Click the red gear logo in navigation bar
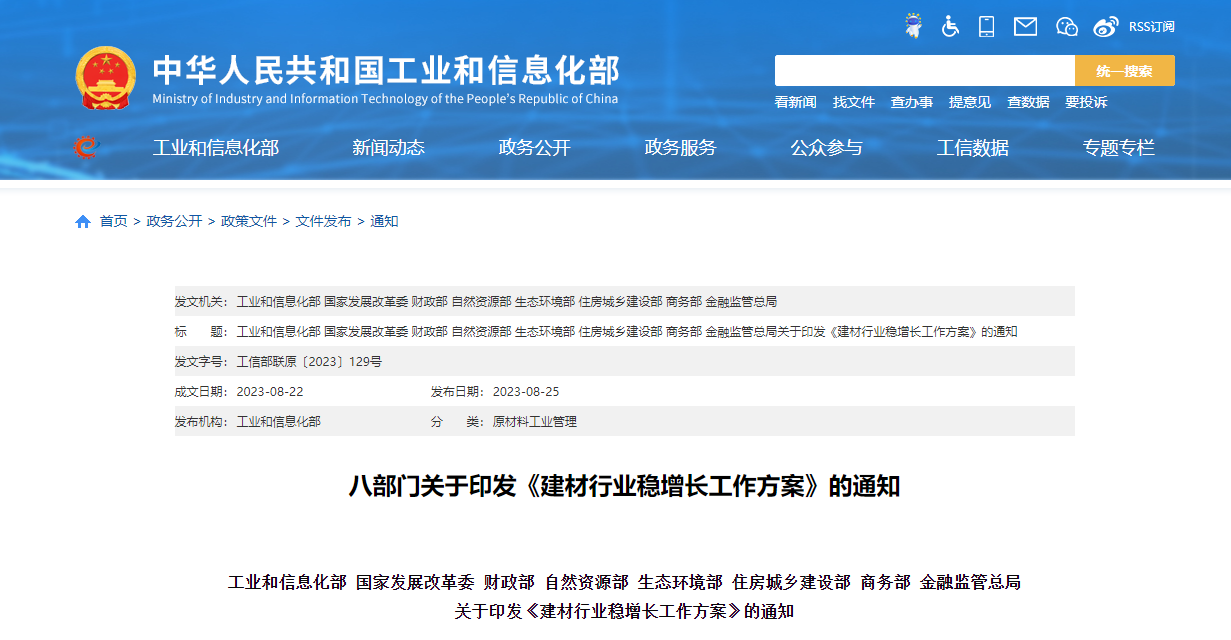Viewport: 1231px width, 640px height. click(x=87, y=147)
